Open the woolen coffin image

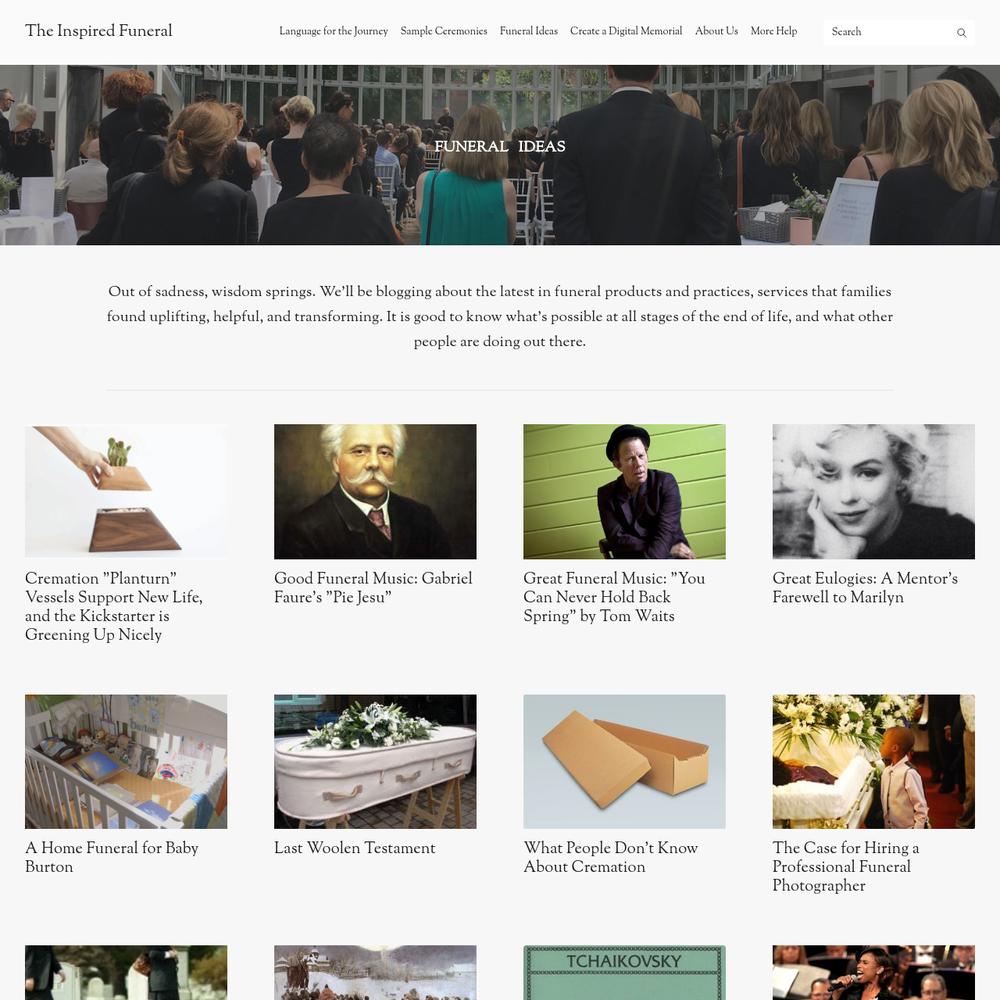coord(375,761)
